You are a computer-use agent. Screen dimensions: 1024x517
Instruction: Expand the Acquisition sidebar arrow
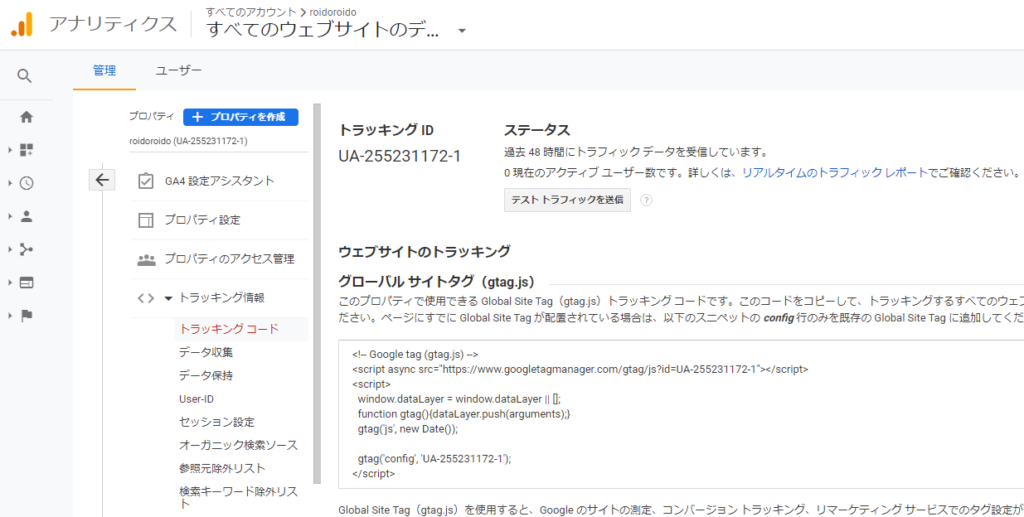pyautogui.click(x=10, y=249)
